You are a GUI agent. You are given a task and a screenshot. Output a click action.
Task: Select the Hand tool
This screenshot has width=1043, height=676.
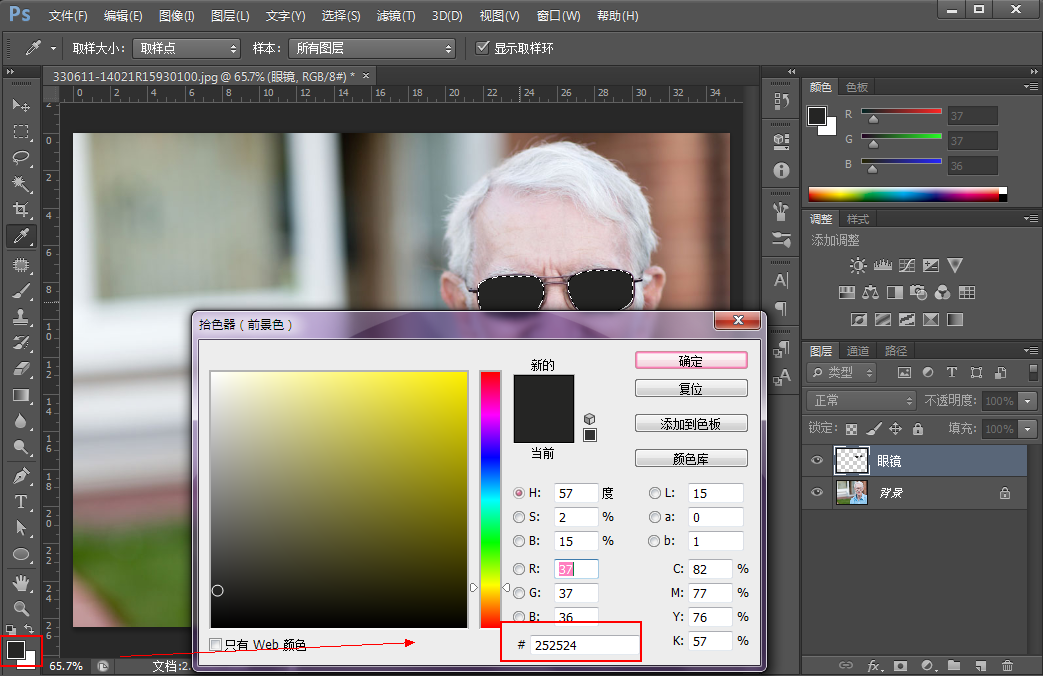point(21,582)
